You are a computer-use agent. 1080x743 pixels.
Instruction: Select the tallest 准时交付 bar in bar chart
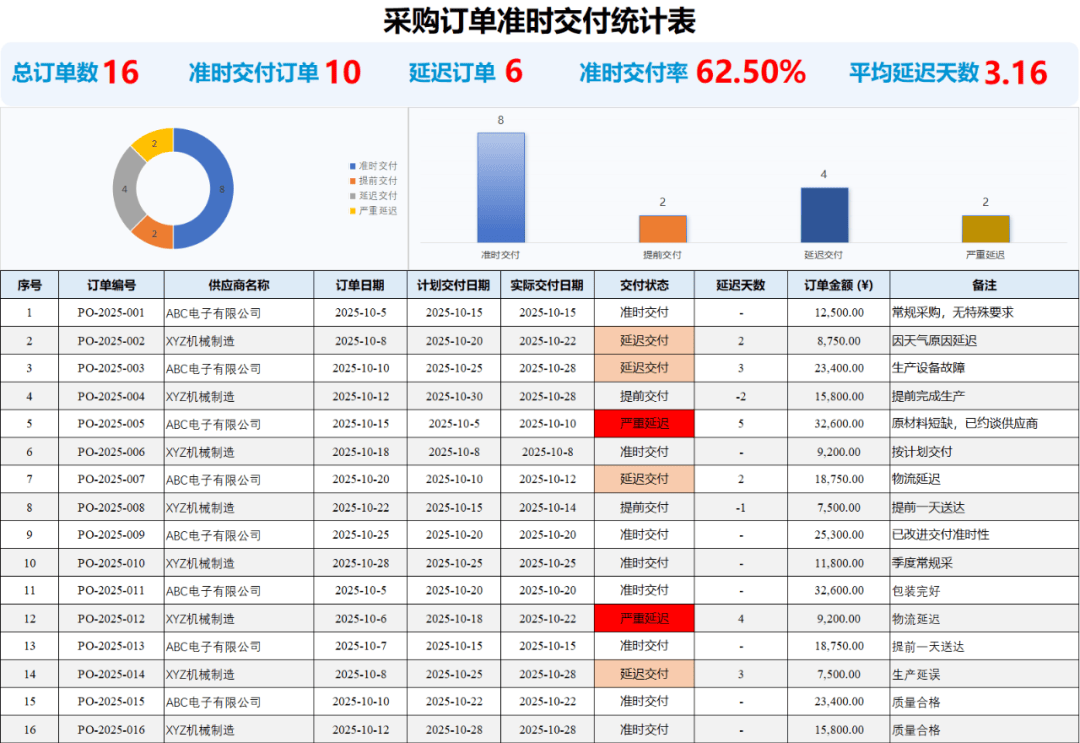(x=500, y=188)
